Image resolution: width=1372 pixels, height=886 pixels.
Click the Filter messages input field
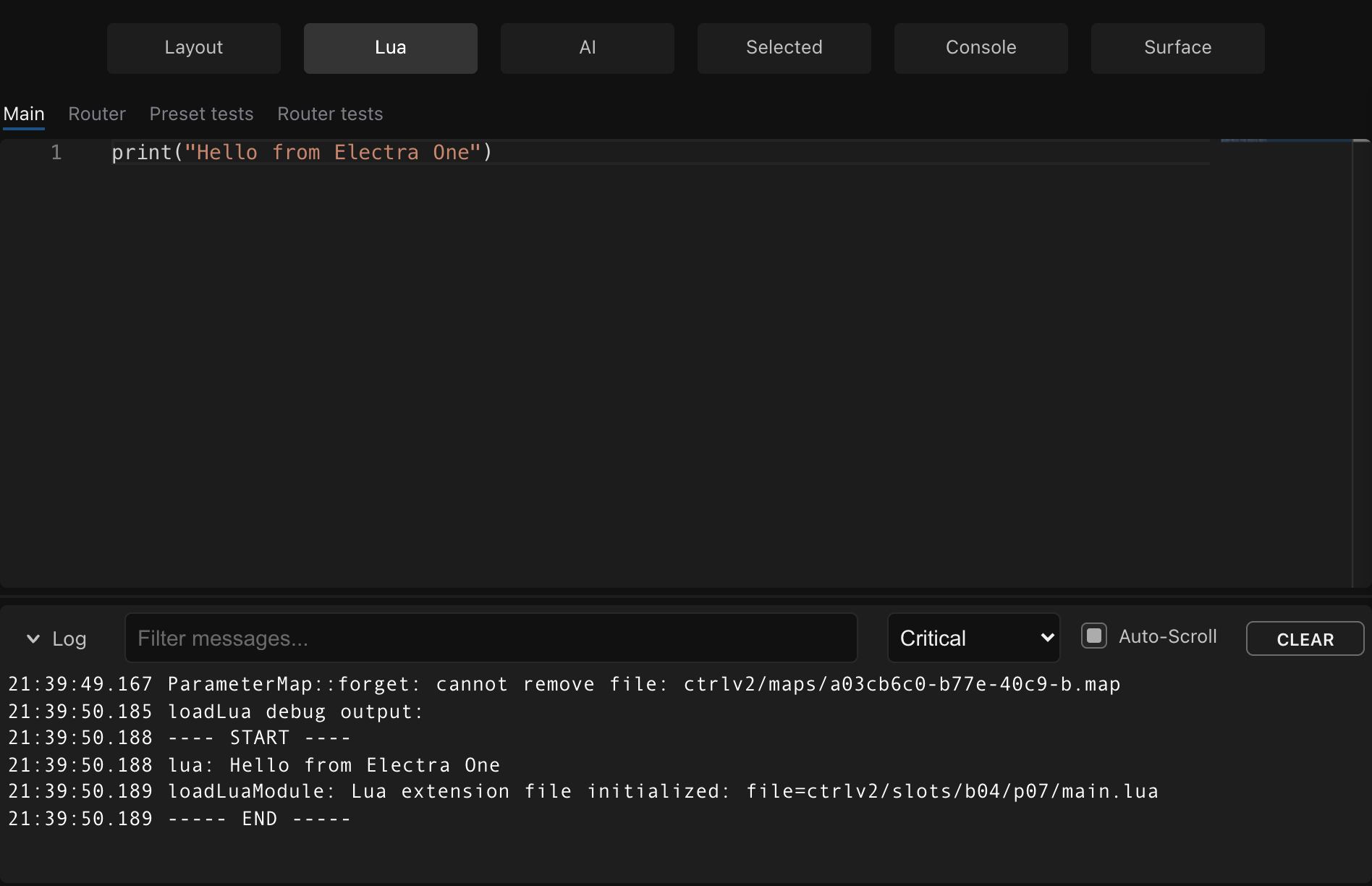(491, 638)
